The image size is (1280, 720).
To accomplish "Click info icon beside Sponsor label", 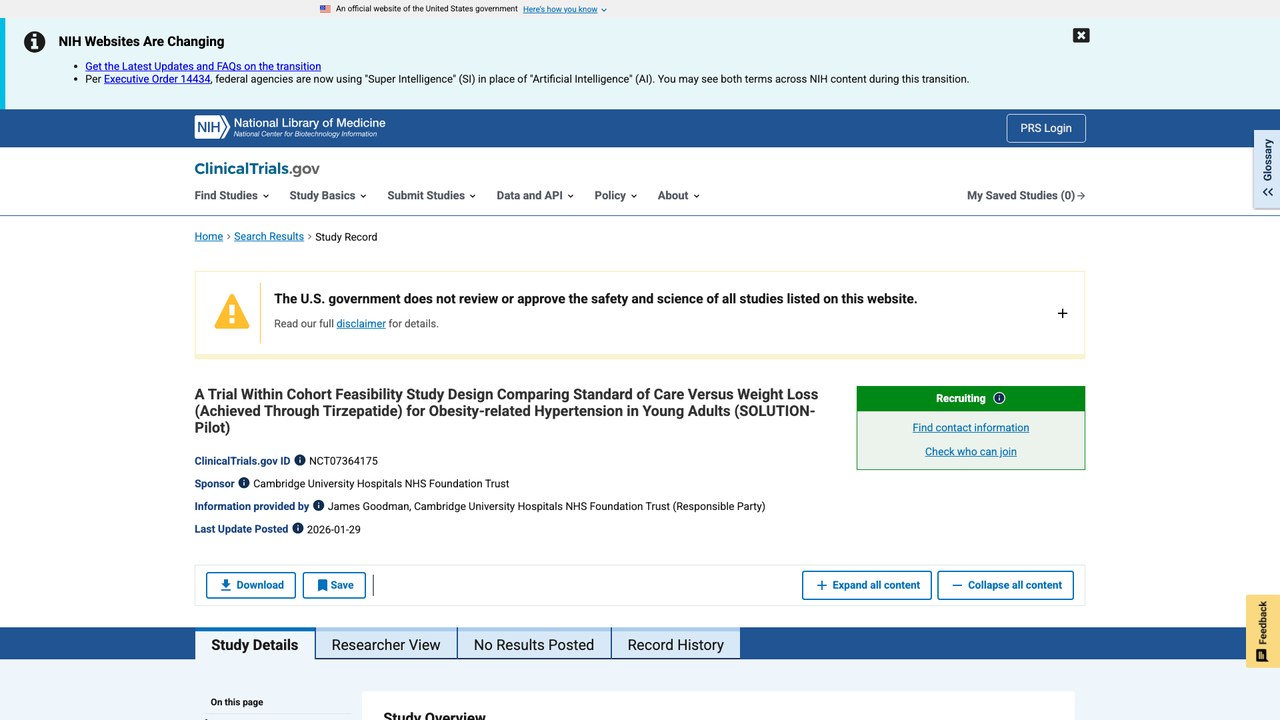I will (244, 483).
